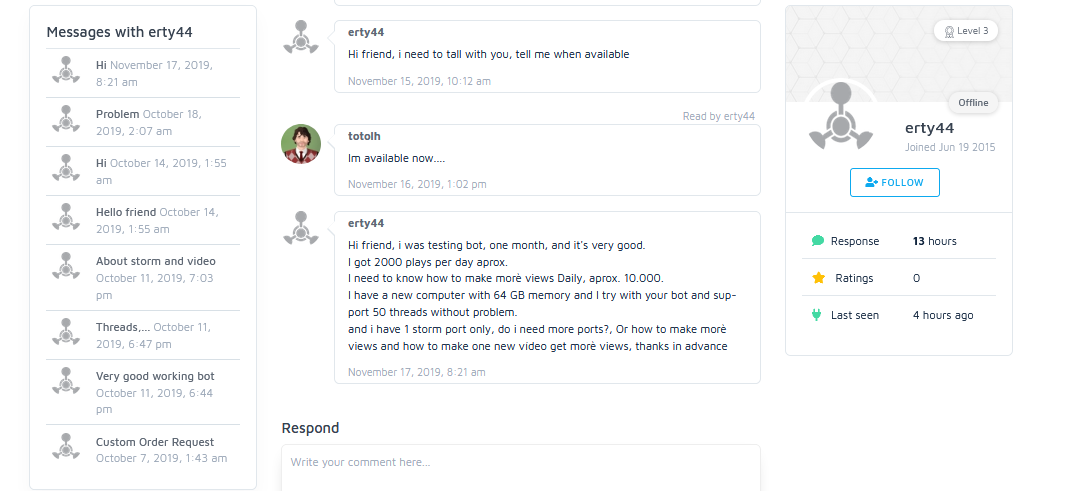The width and height of the screenshot is (1067, 491).
Task: Click the Level 3 badge
Action: pyautogui.click(x=966, y=31)
